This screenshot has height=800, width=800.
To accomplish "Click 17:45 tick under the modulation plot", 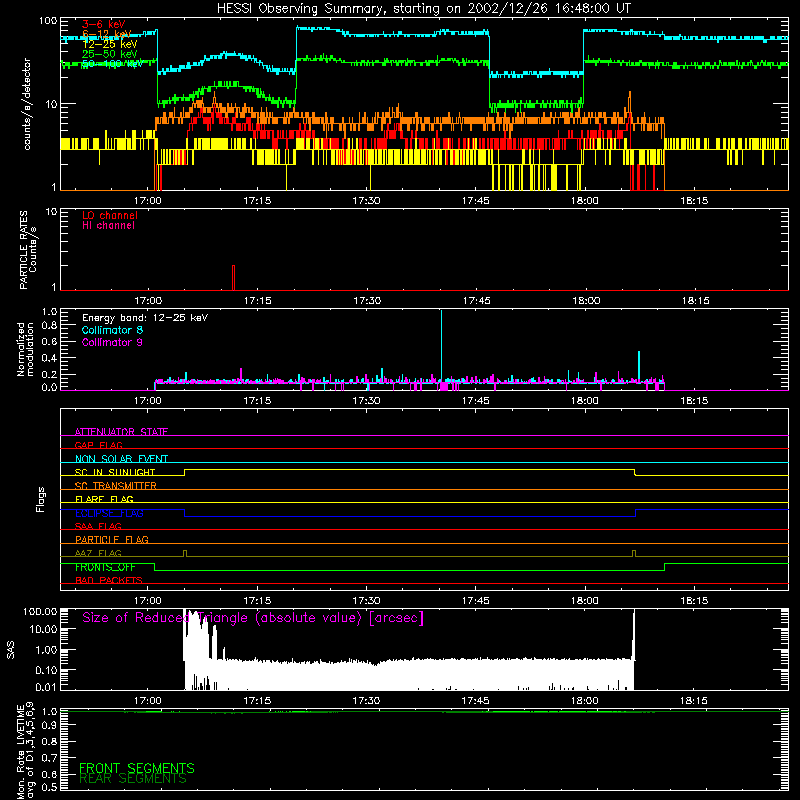I will 476,401.
